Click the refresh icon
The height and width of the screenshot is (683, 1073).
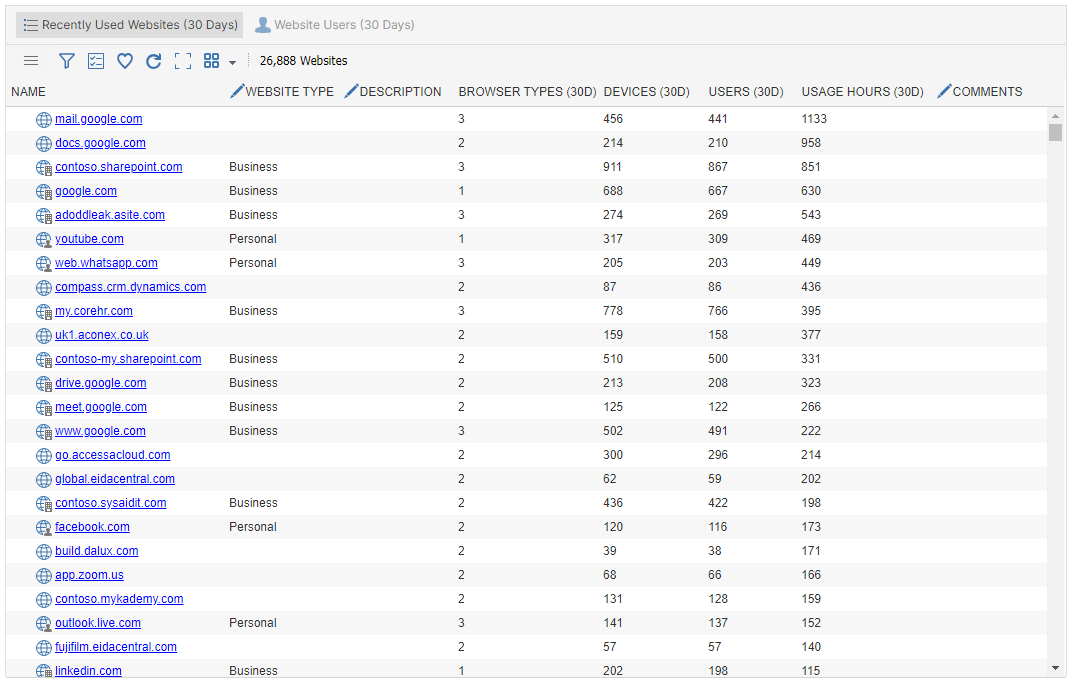click(154, 61)
